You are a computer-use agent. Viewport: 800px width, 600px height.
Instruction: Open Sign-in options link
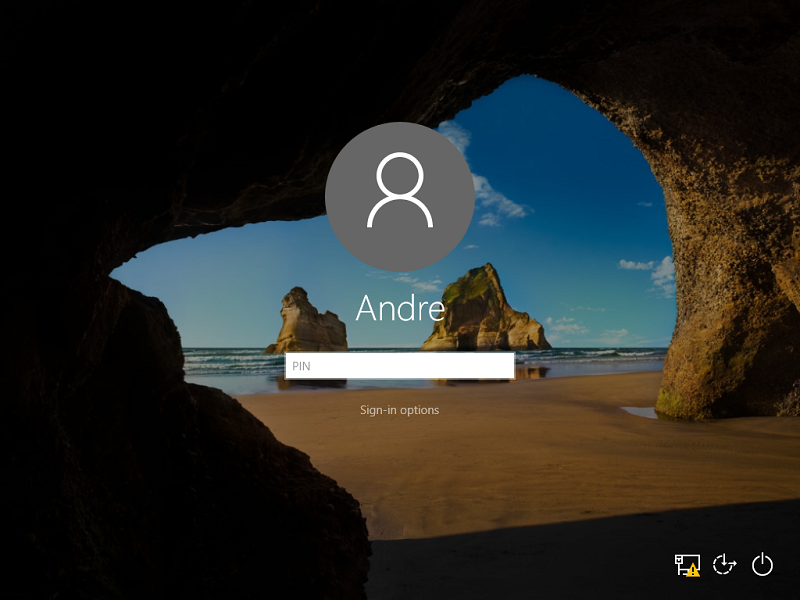[399, 410]
